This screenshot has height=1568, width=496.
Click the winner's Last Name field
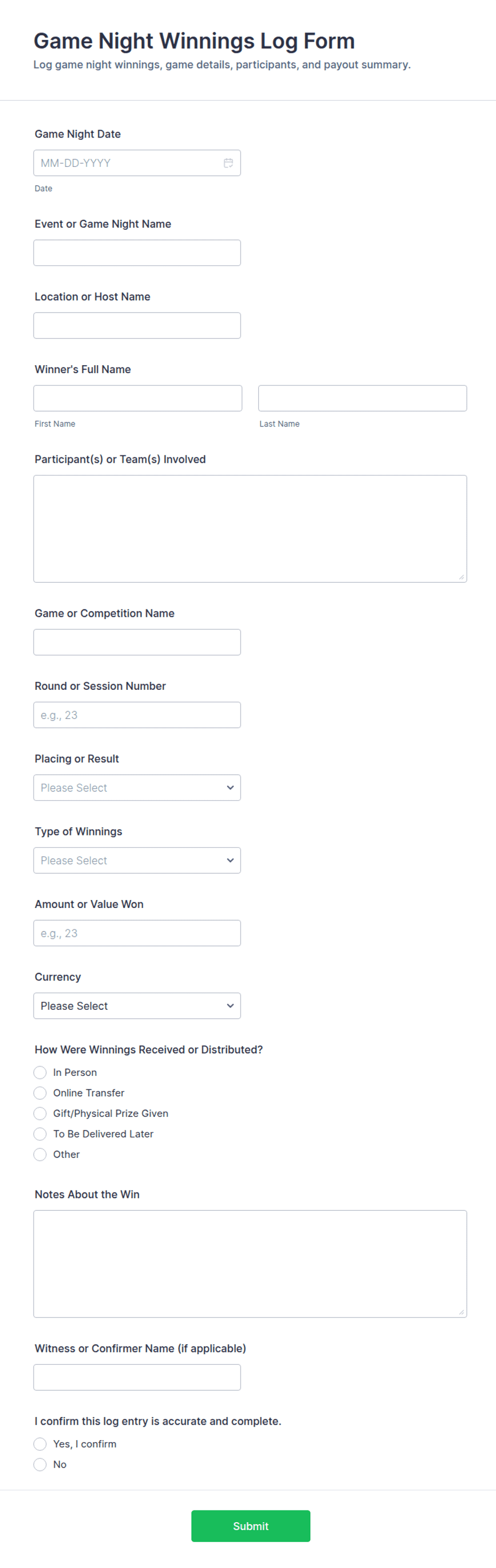[x=362, y=398]
